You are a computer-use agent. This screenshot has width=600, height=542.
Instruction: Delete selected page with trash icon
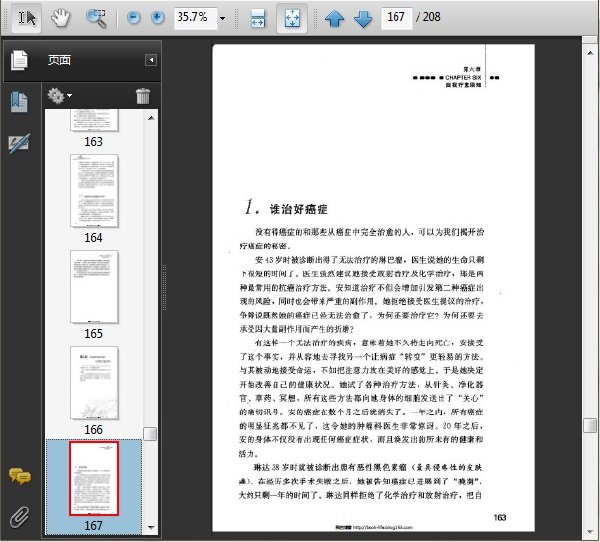coord(143,96)
